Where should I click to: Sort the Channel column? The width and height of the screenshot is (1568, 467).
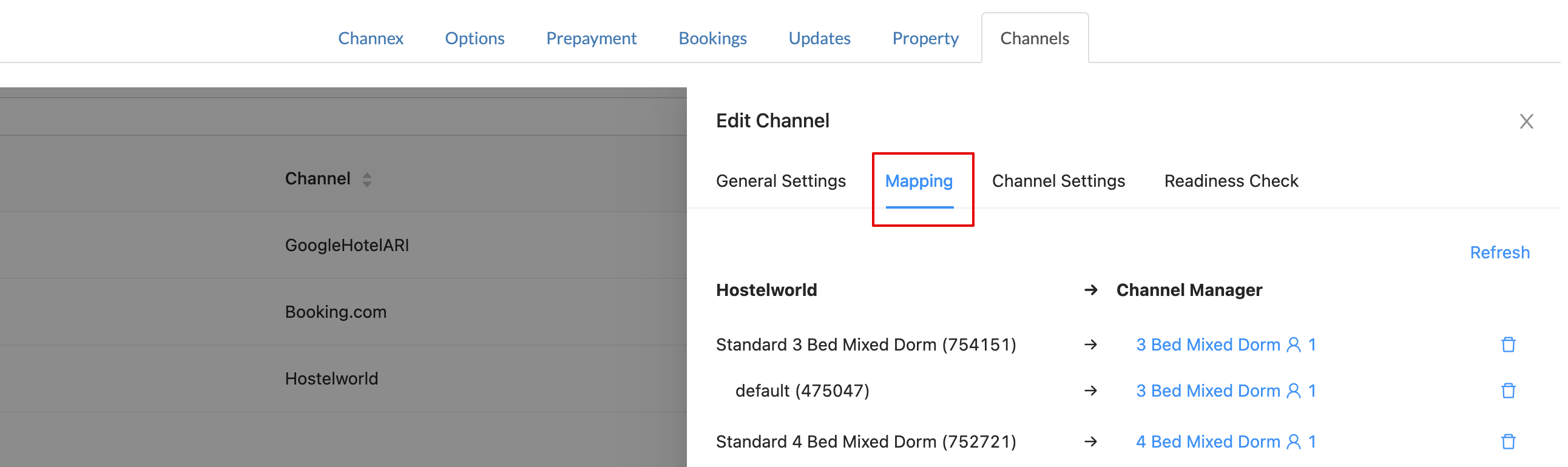coord(367,180)
